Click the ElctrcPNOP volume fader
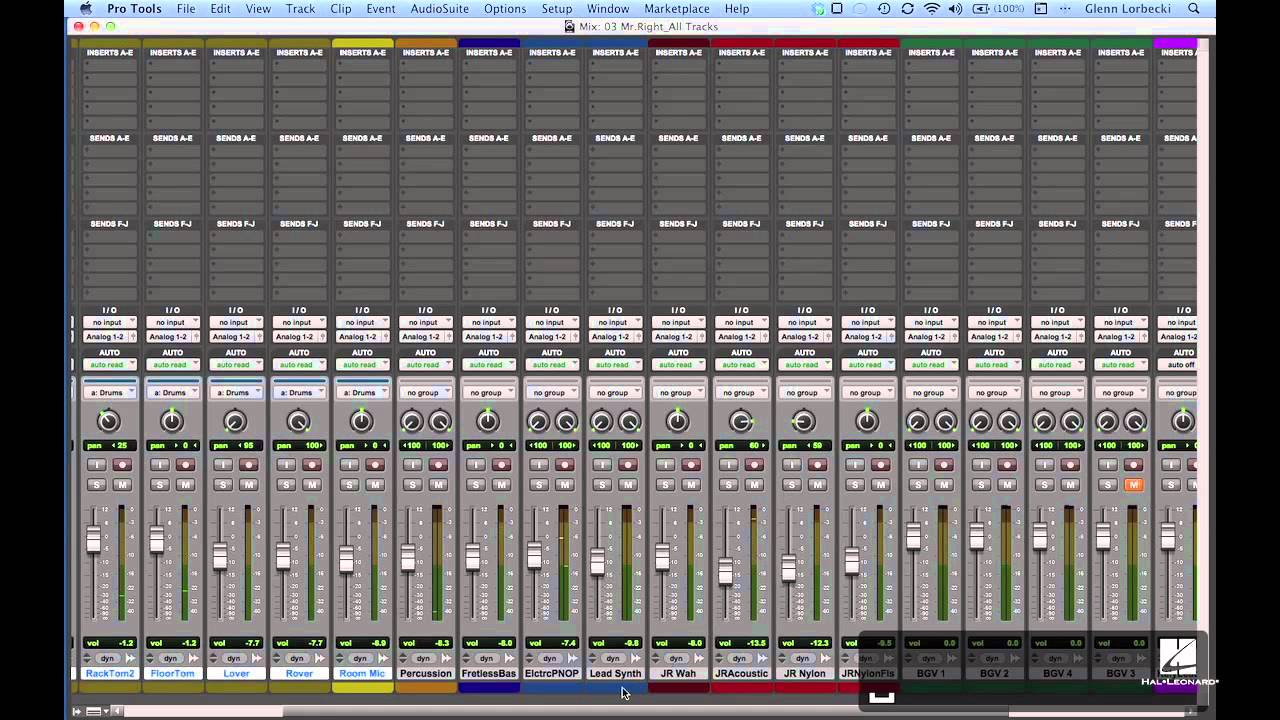The image size is (1280, 720). 535,555
